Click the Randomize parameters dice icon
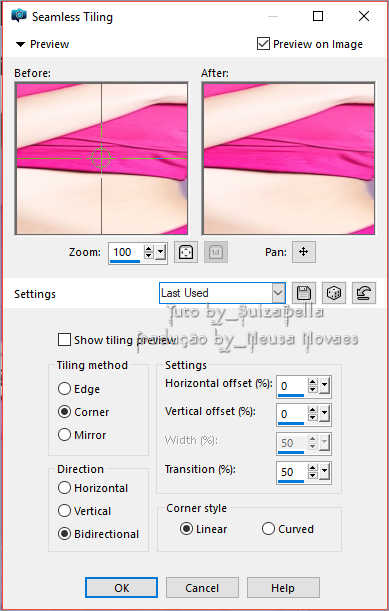389x611 pixels. point(334,293)
